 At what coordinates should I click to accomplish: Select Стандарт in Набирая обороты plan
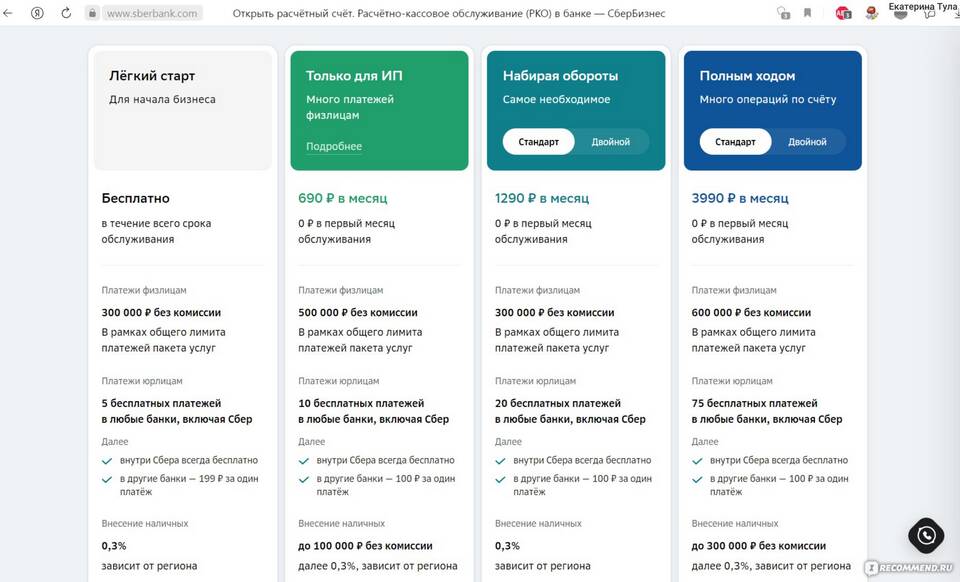[x=538, y=142]
